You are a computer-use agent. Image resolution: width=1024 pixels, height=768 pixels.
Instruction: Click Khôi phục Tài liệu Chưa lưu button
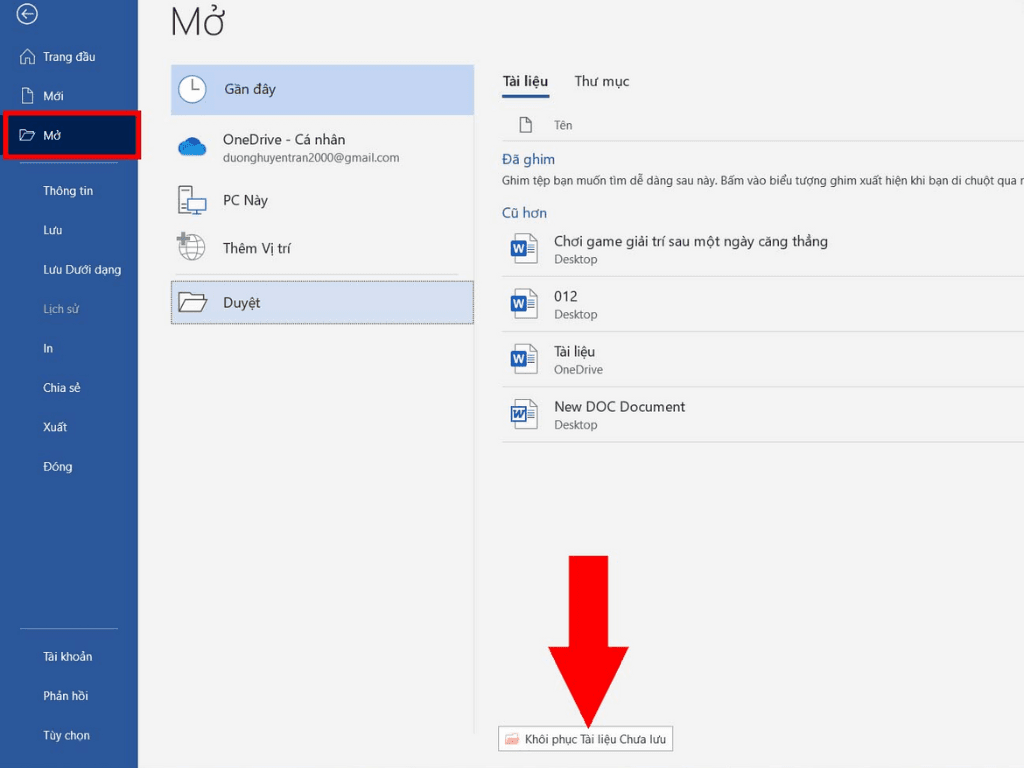586,739
